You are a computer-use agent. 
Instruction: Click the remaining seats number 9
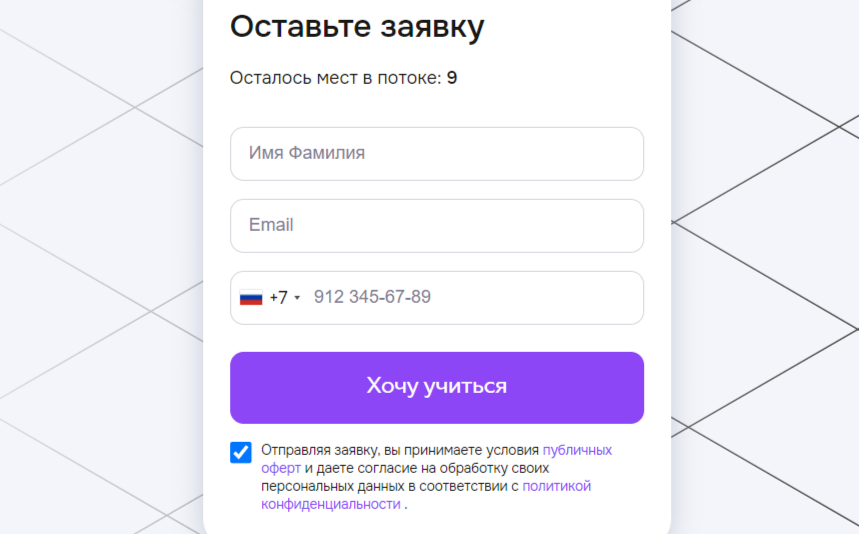(x=451, y=78)
